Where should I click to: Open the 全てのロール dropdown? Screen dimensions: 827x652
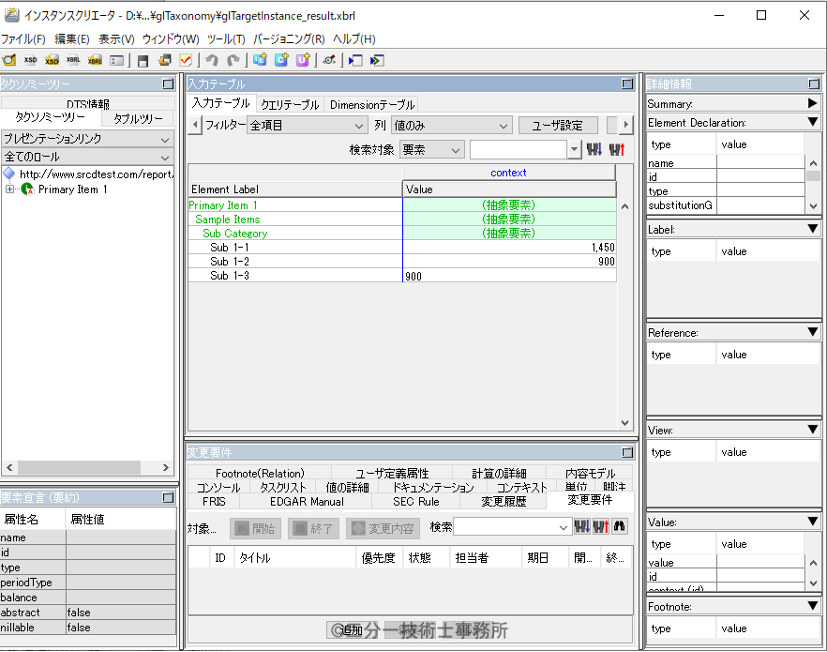click(88, 157)
